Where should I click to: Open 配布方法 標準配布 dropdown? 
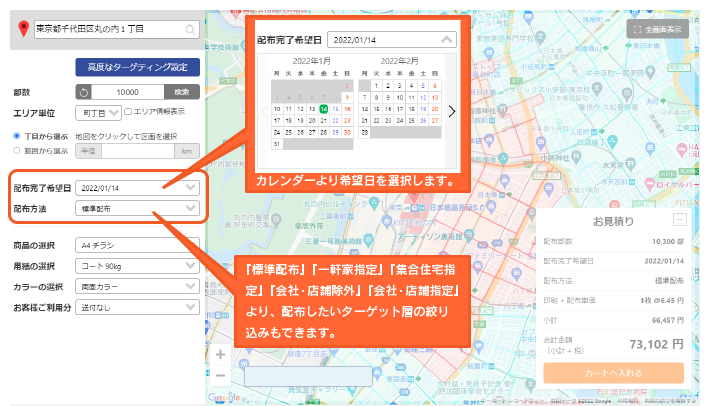pos(137,209)
